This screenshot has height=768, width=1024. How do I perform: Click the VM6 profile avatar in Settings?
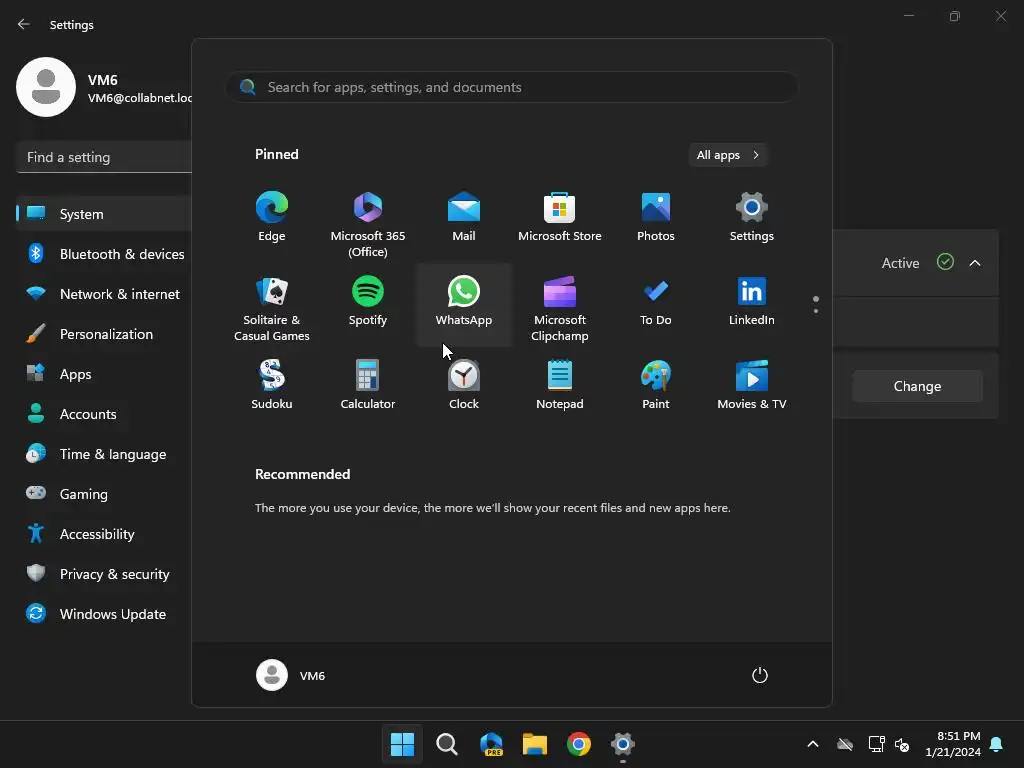pos(46,87)
